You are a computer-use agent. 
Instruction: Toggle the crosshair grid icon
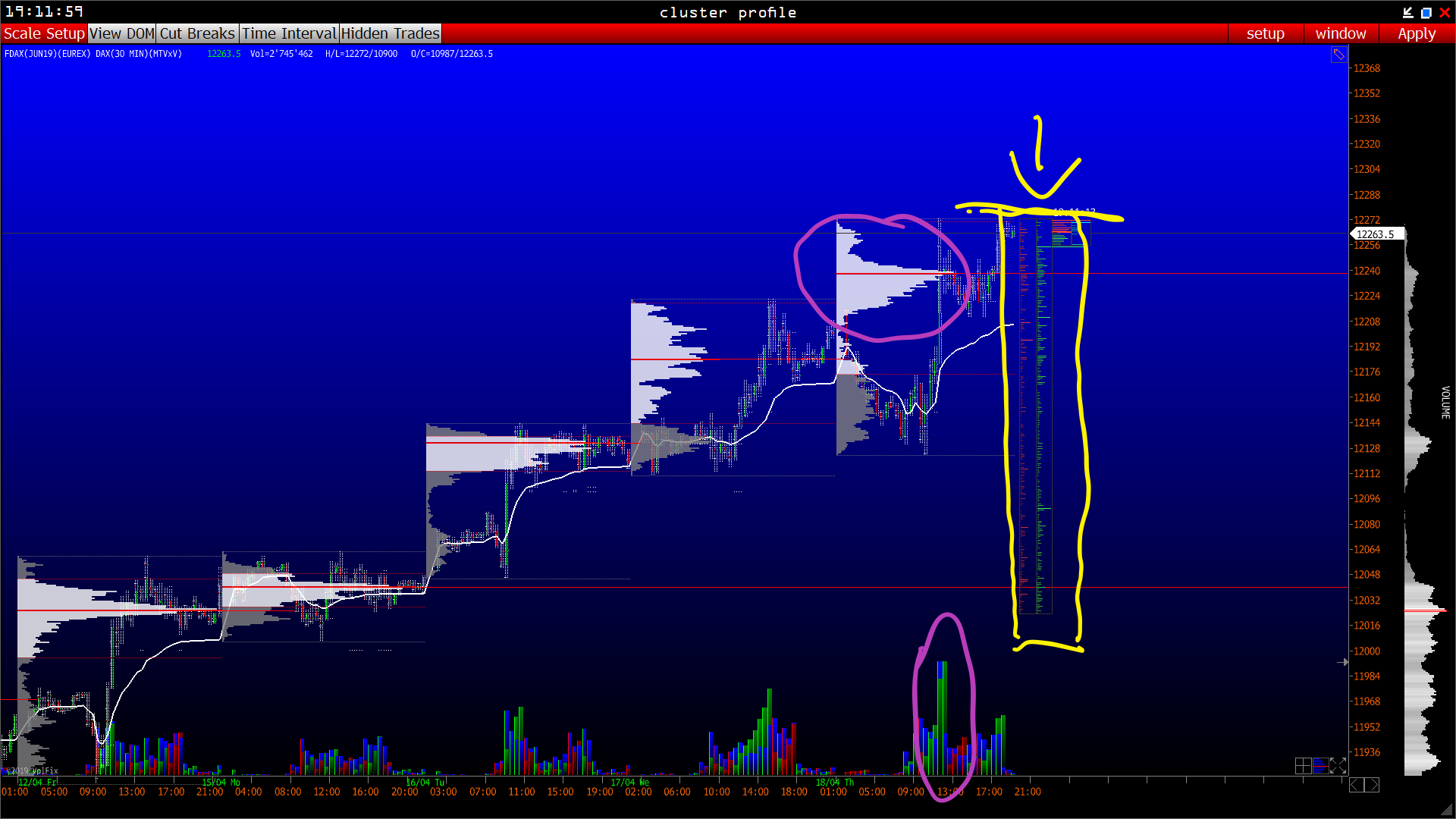[x=1303, y=766]
